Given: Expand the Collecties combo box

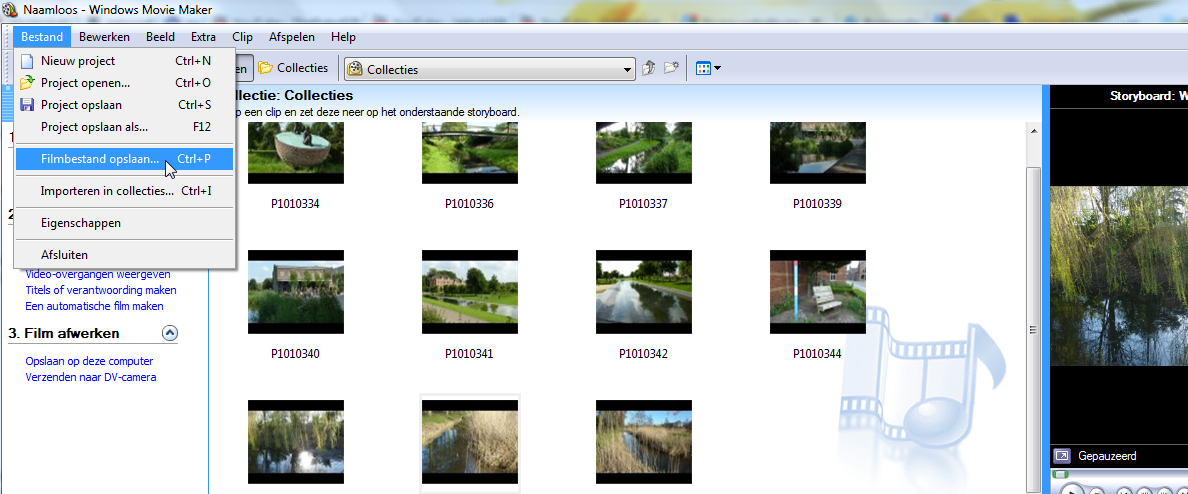Looking at the screenshot, I should pos(628,70).
